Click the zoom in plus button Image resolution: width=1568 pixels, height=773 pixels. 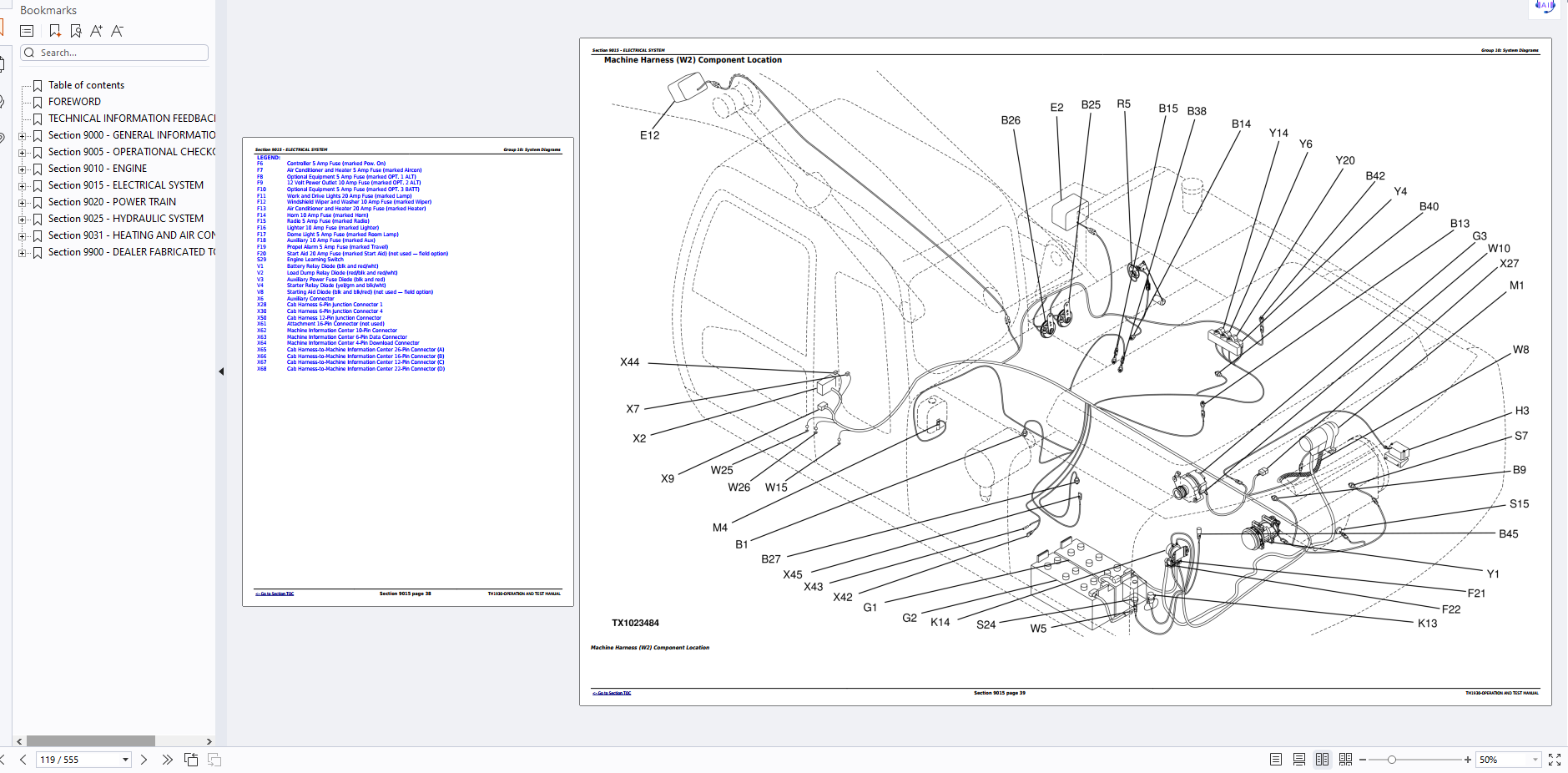click(1467, 760)
